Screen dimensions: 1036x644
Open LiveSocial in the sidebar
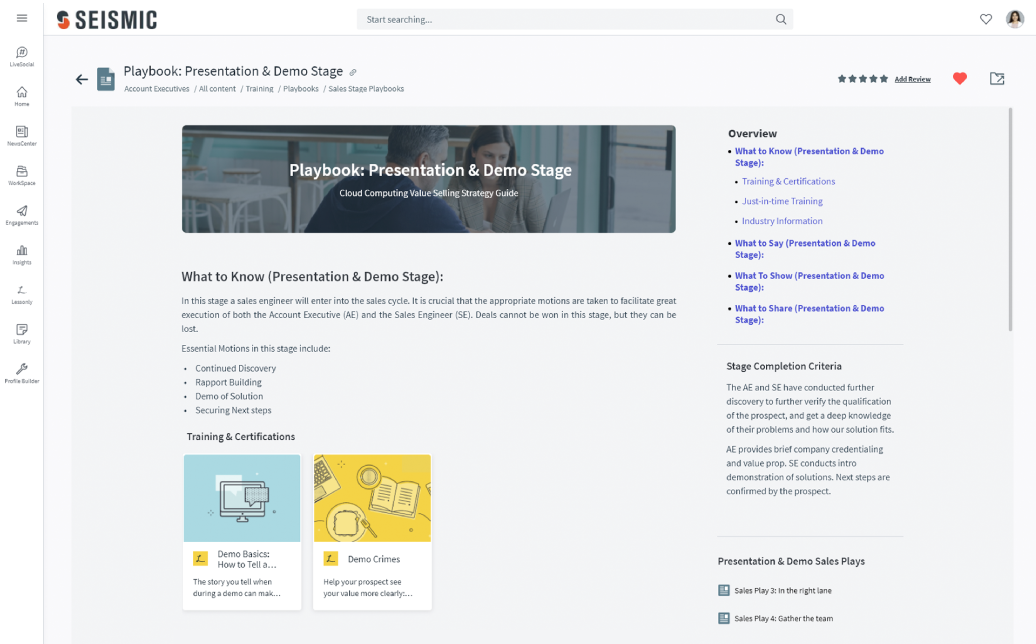coord(22,56)
